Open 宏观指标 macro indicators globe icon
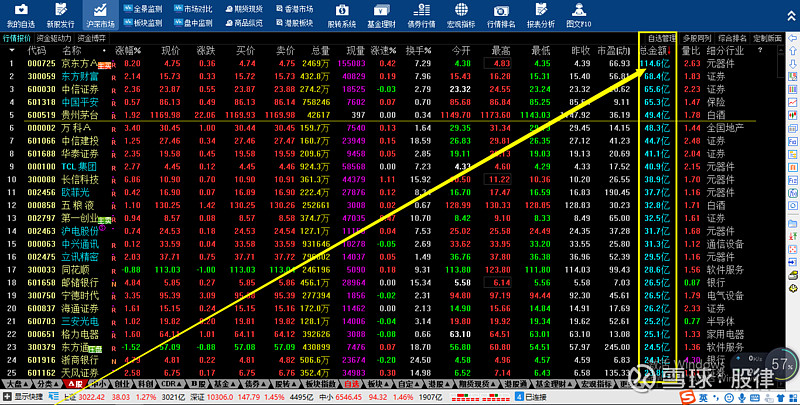800x405 pixels. click(x=461, y=15)
